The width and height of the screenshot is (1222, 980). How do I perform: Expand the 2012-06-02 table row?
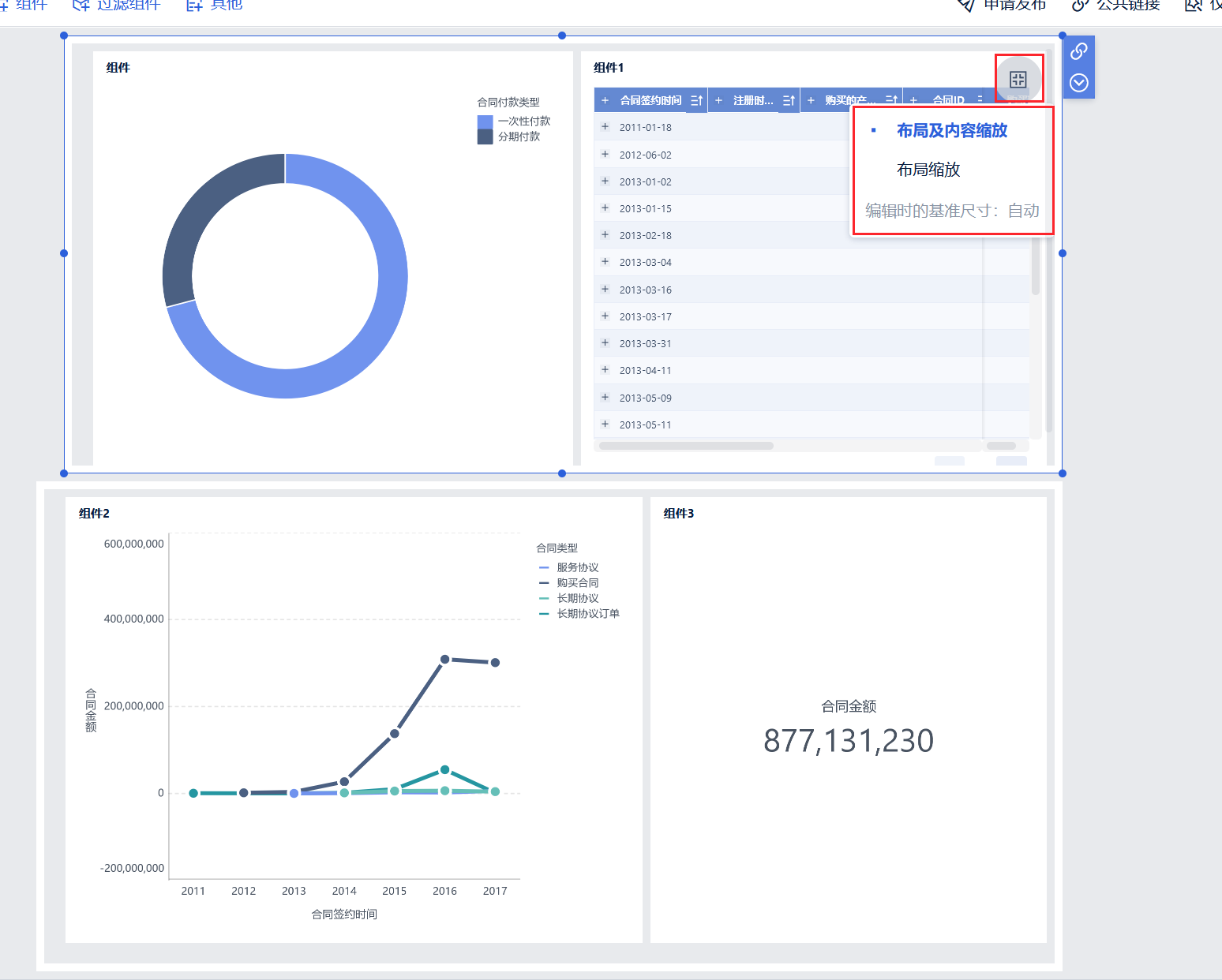605,155
